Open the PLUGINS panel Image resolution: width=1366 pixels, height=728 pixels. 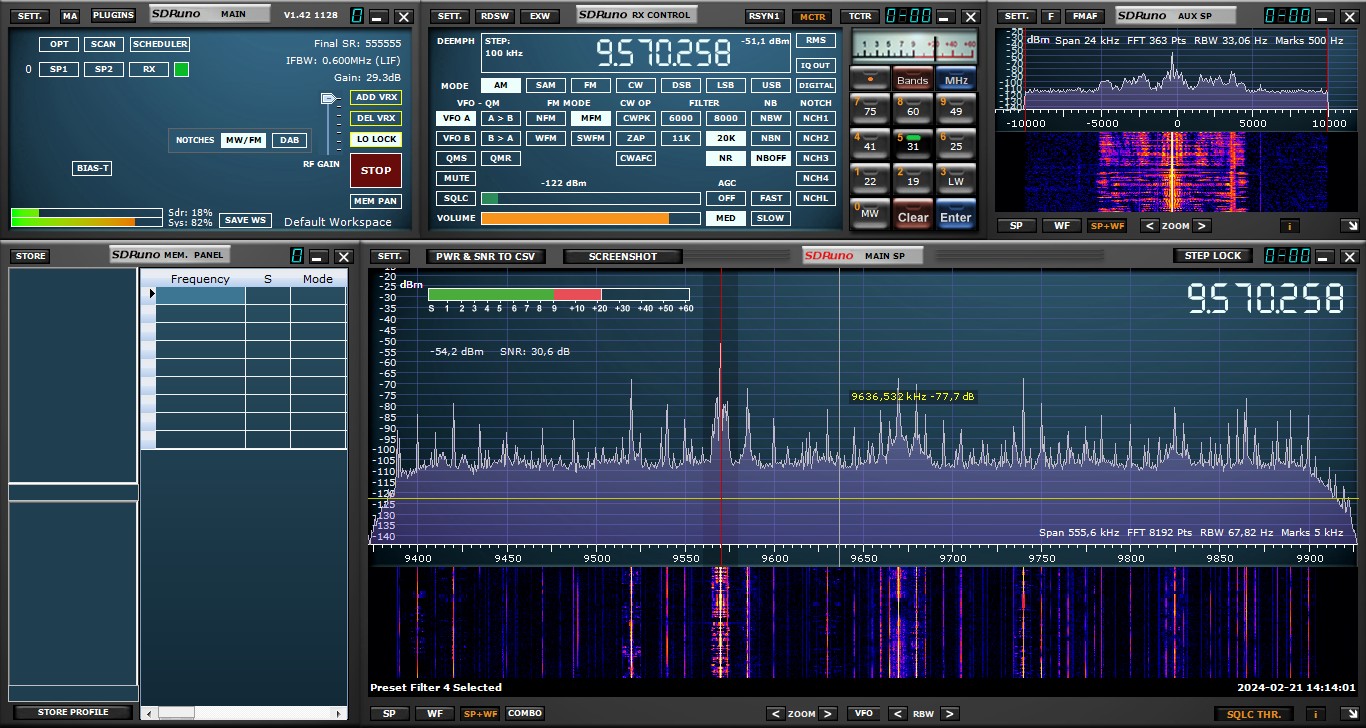pyautogui.click(x=113, y=16)
